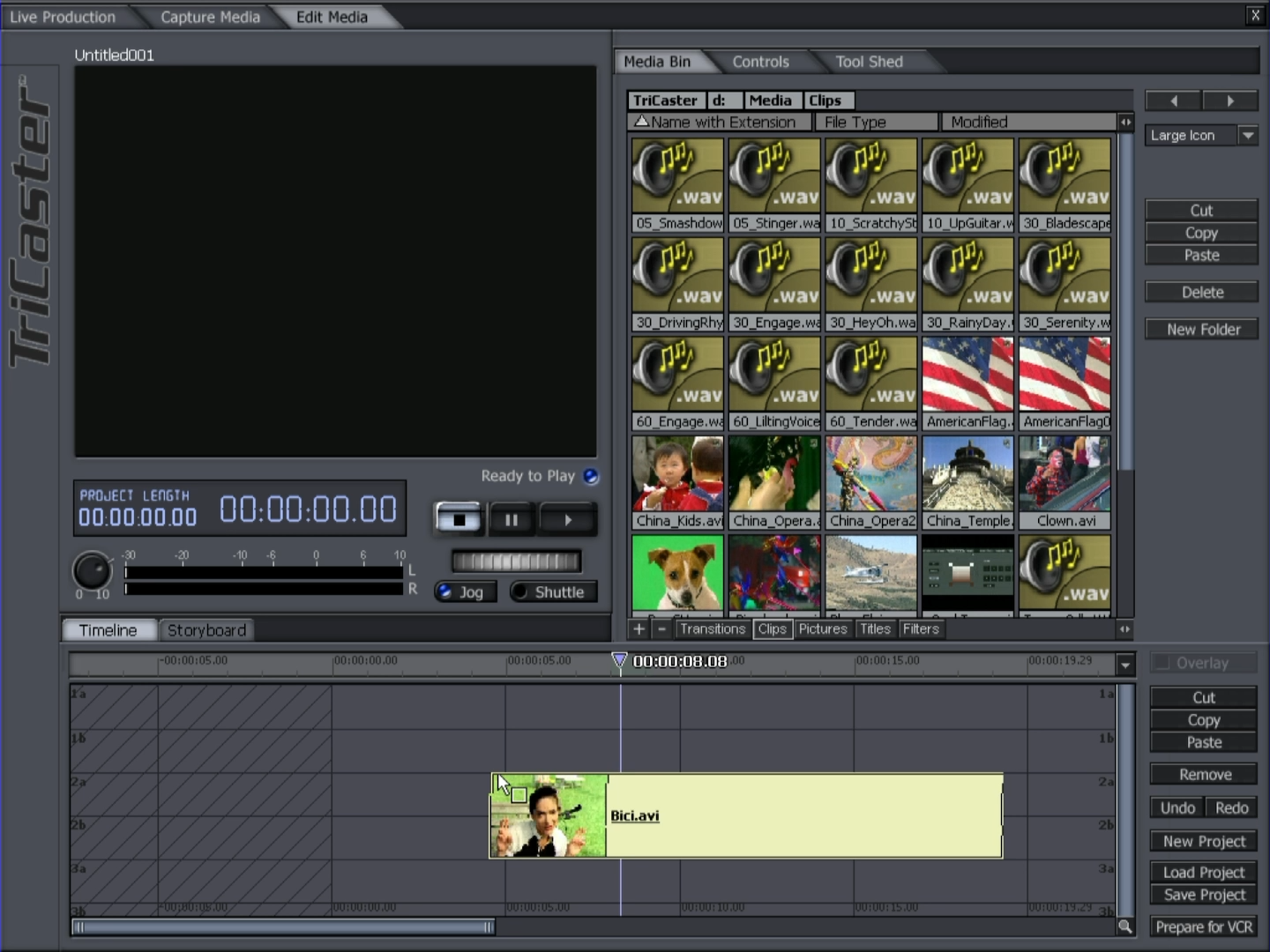Click the timeline Remove button

pos(1204,774)
